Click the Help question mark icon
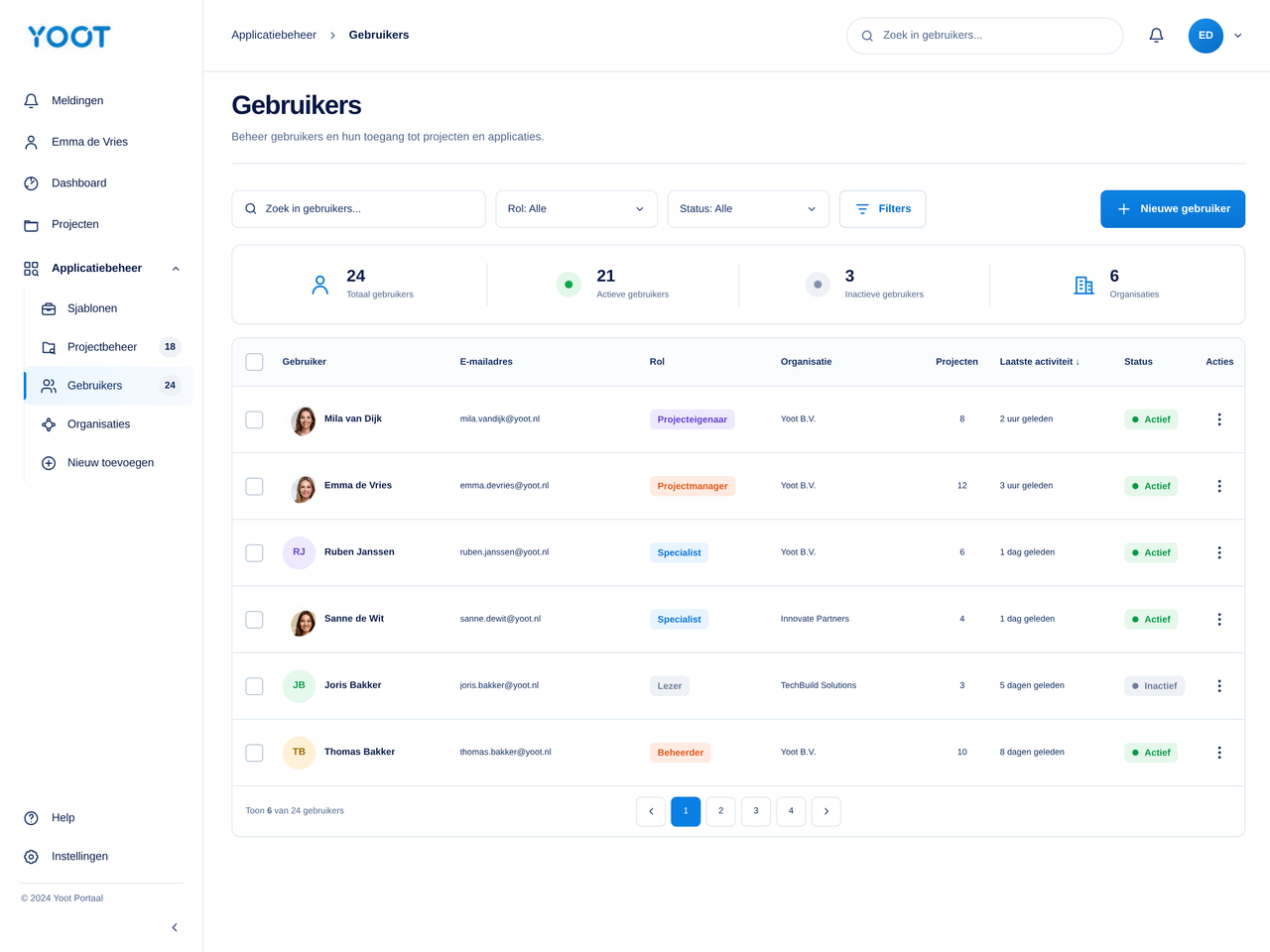This screenshot has height=952, width=1270. (31, 818)
